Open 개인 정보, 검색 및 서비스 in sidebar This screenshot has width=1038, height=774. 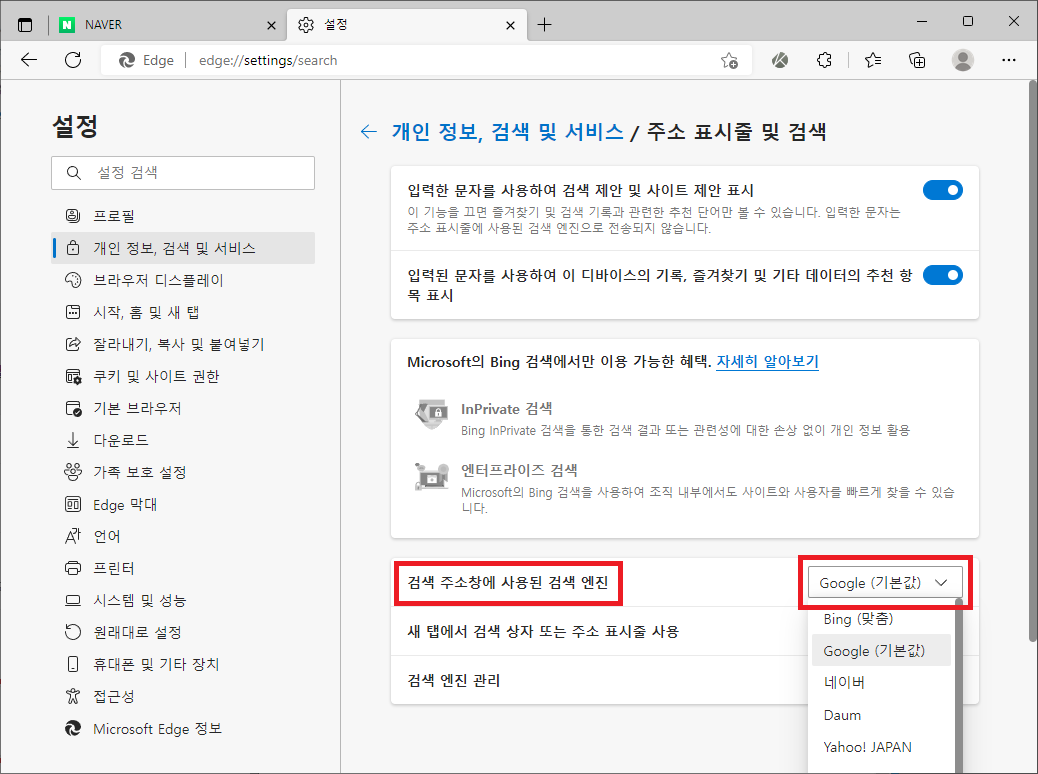(183, 248)
